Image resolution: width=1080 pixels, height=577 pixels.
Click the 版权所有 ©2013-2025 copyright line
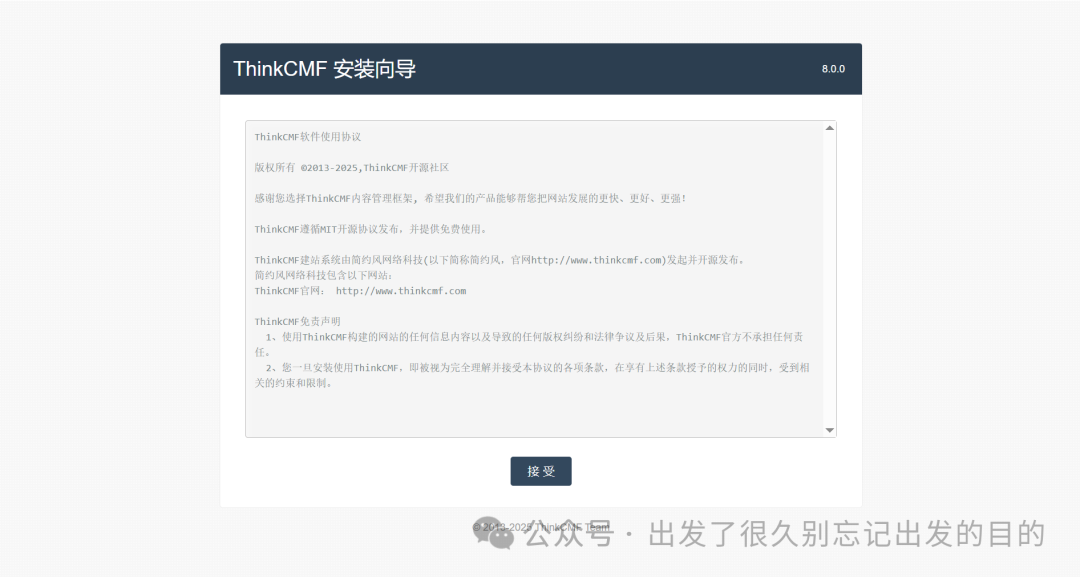click(351, 168)
